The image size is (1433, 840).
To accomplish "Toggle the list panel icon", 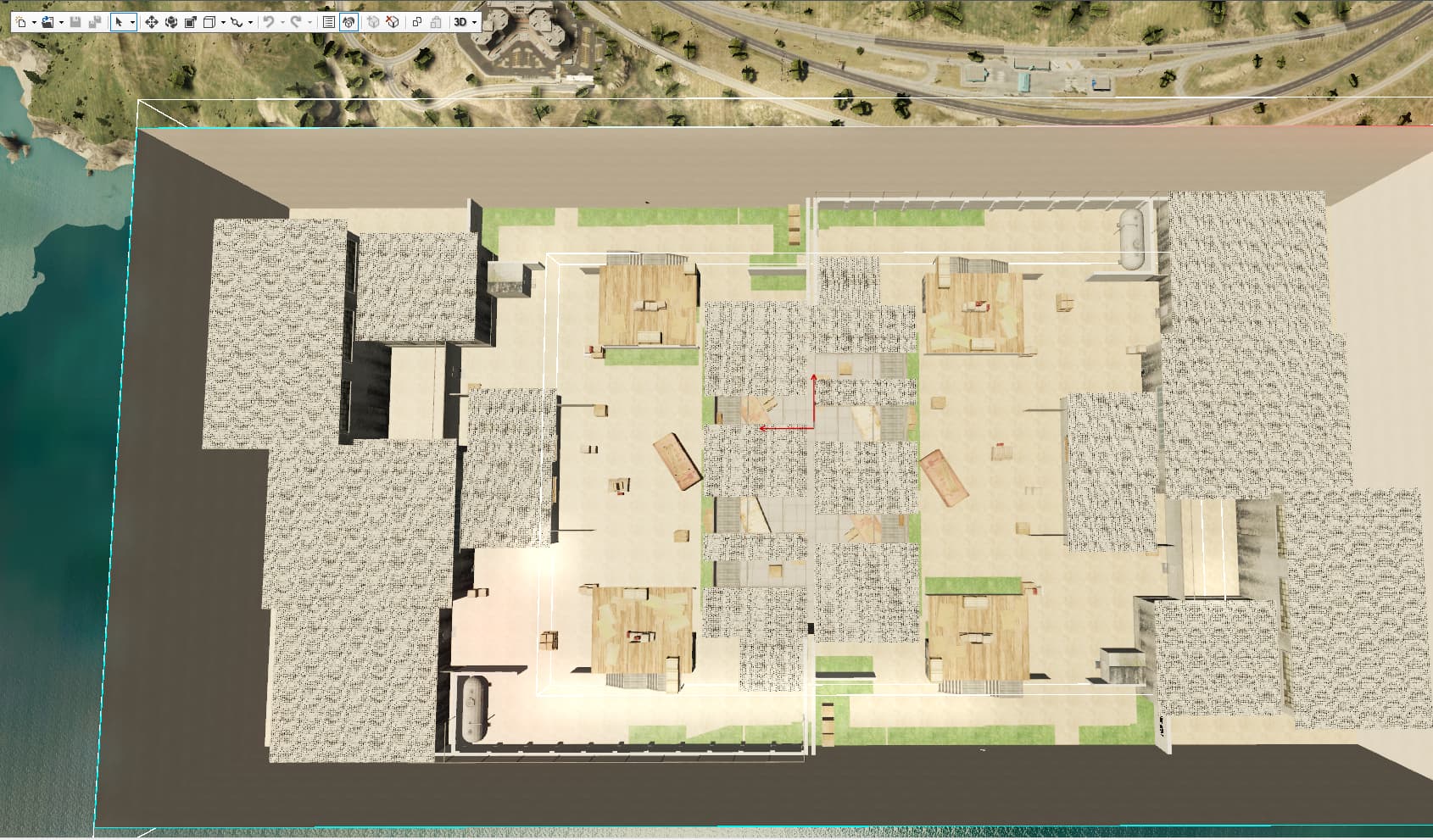I will (x=329, y=22).
